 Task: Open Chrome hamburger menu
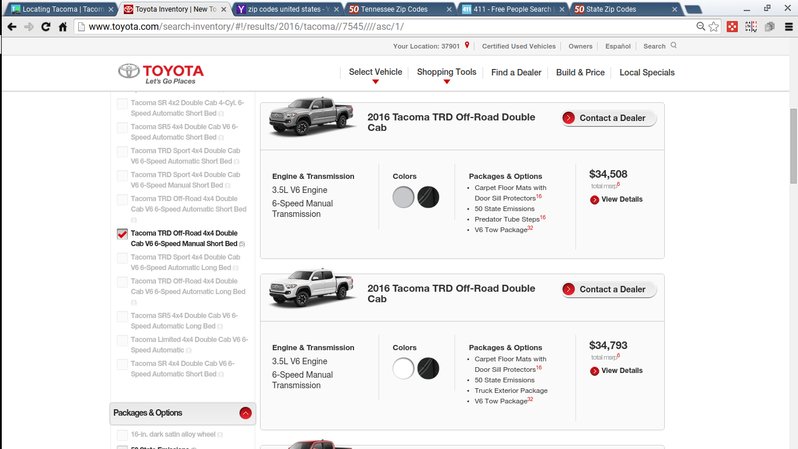click(x=788, y=27)
